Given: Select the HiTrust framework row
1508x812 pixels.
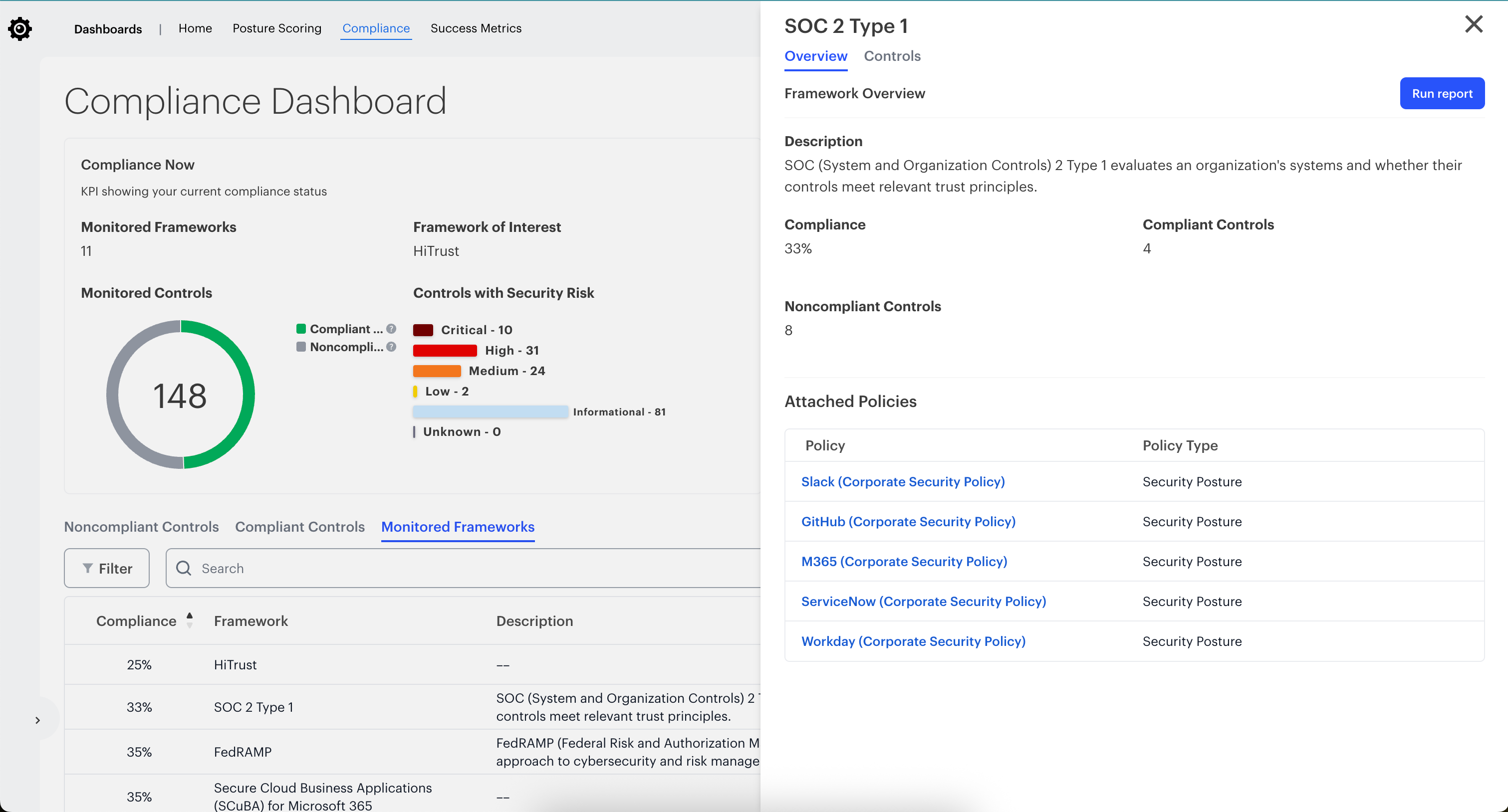Looking at the screenshot, I should [412, 664].
